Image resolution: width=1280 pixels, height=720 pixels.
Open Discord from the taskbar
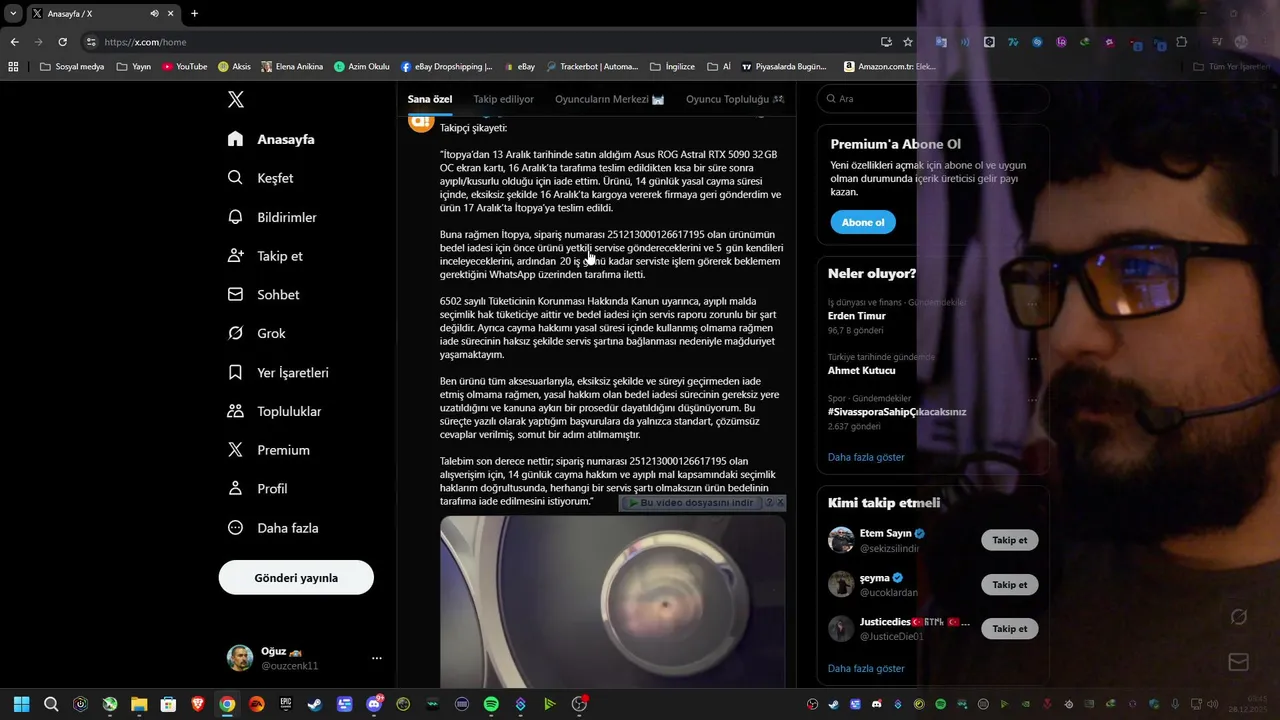point(374,704)
